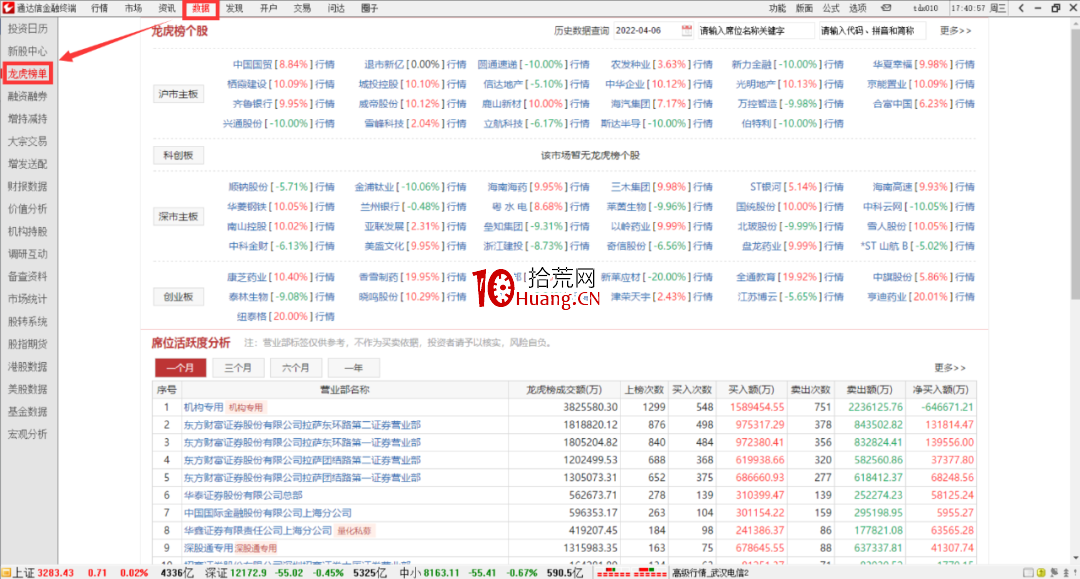Open the 中国国贸 stock link
The image size is (1080, 579).
(252, 65)
